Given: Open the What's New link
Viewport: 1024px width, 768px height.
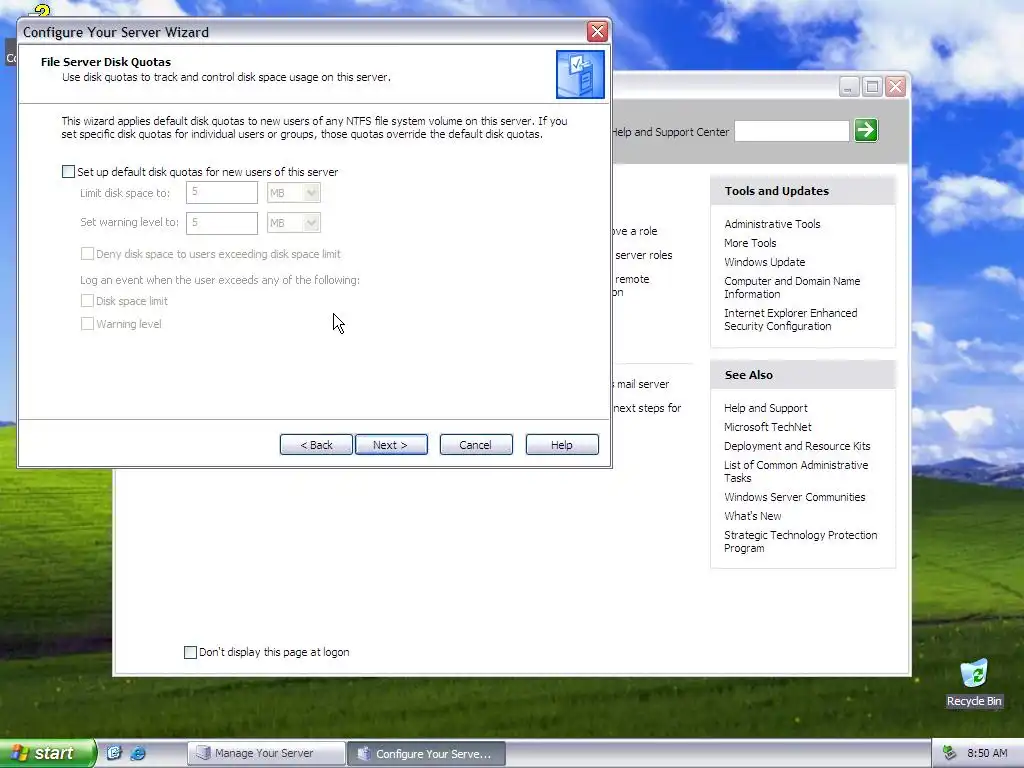Looking at the screenshot, I should click(752, 515).
